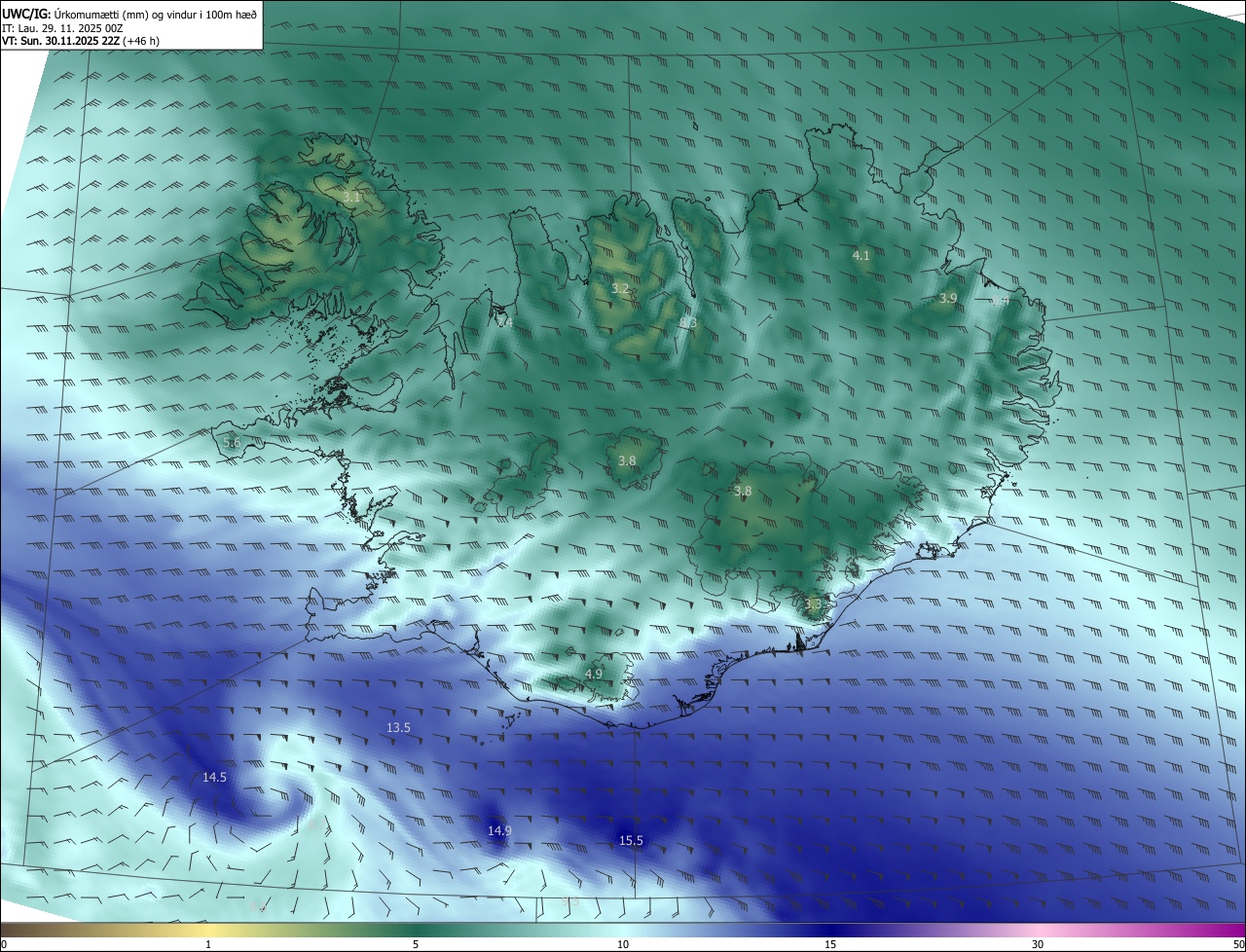The width and height of the screenshot is (1246, 952).
Task: Click the map title 'Úrkomumætti (mm) og vindur í 100m hæð'
Action: [155, 13]
